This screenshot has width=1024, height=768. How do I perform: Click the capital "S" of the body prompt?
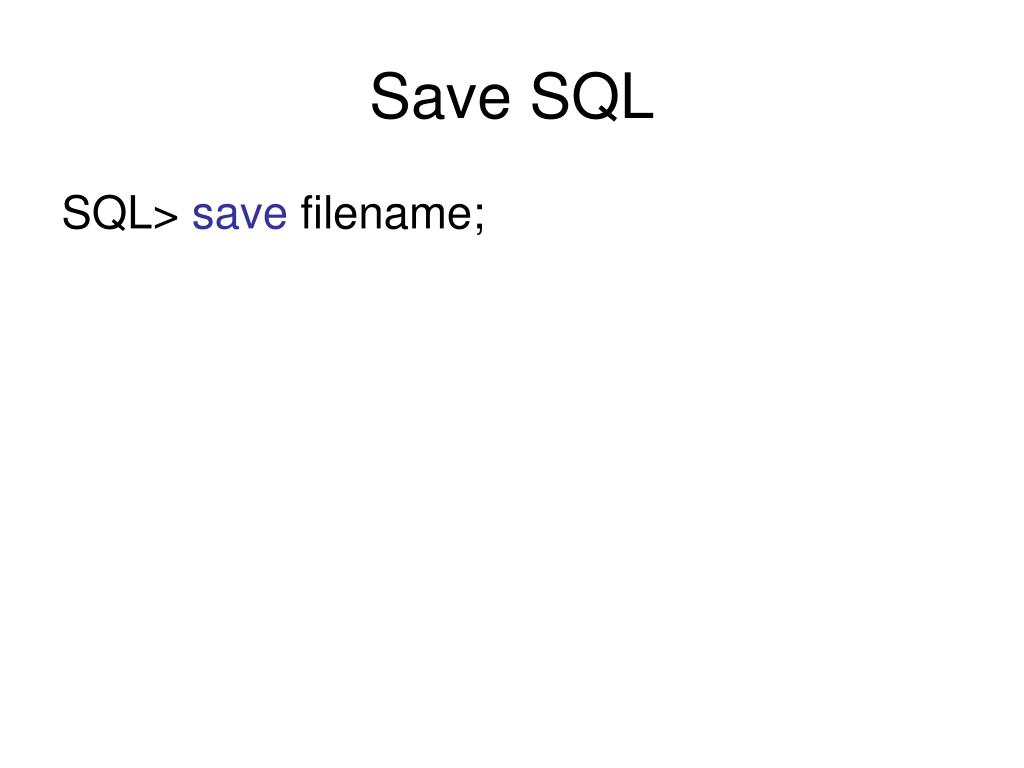(75, 213)
